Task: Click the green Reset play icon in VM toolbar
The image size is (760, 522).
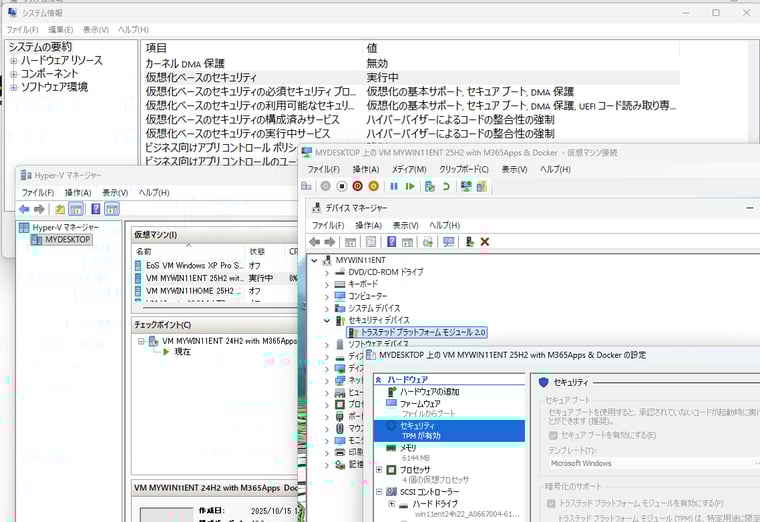Action: click(410, 186)
